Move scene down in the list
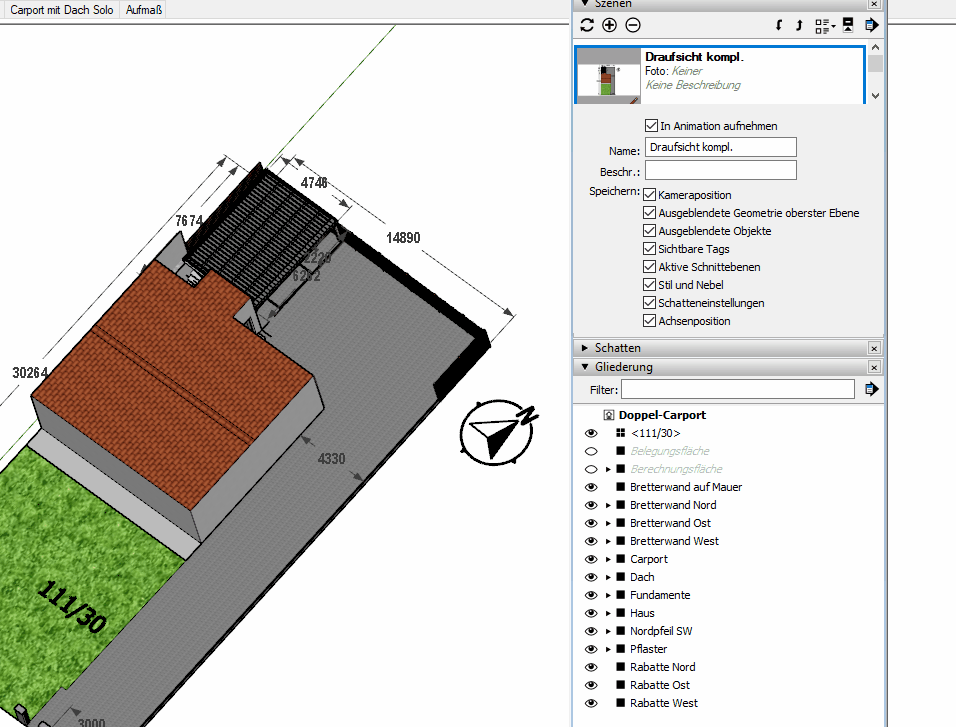The width and height of the screenshot is (956, 727). coord(780,25)
